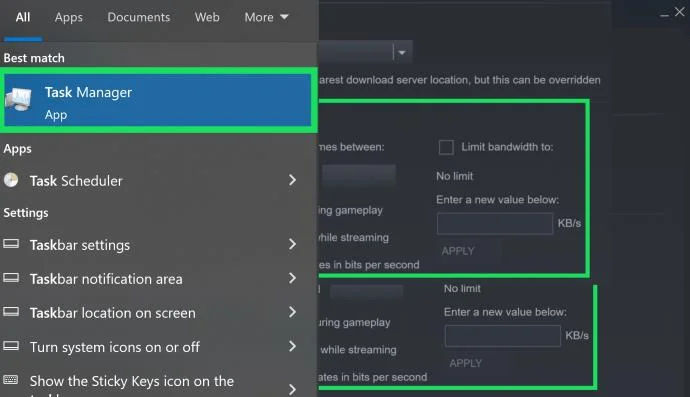Click the Taskbar location on screen icon
The width and height of the screenshot is (690, 397).
pos(11,312)
